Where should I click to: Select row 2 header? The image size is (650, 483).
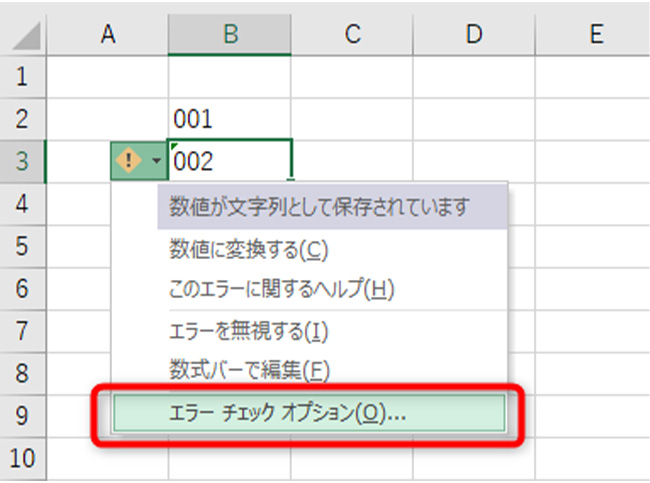tap(23, 119)
